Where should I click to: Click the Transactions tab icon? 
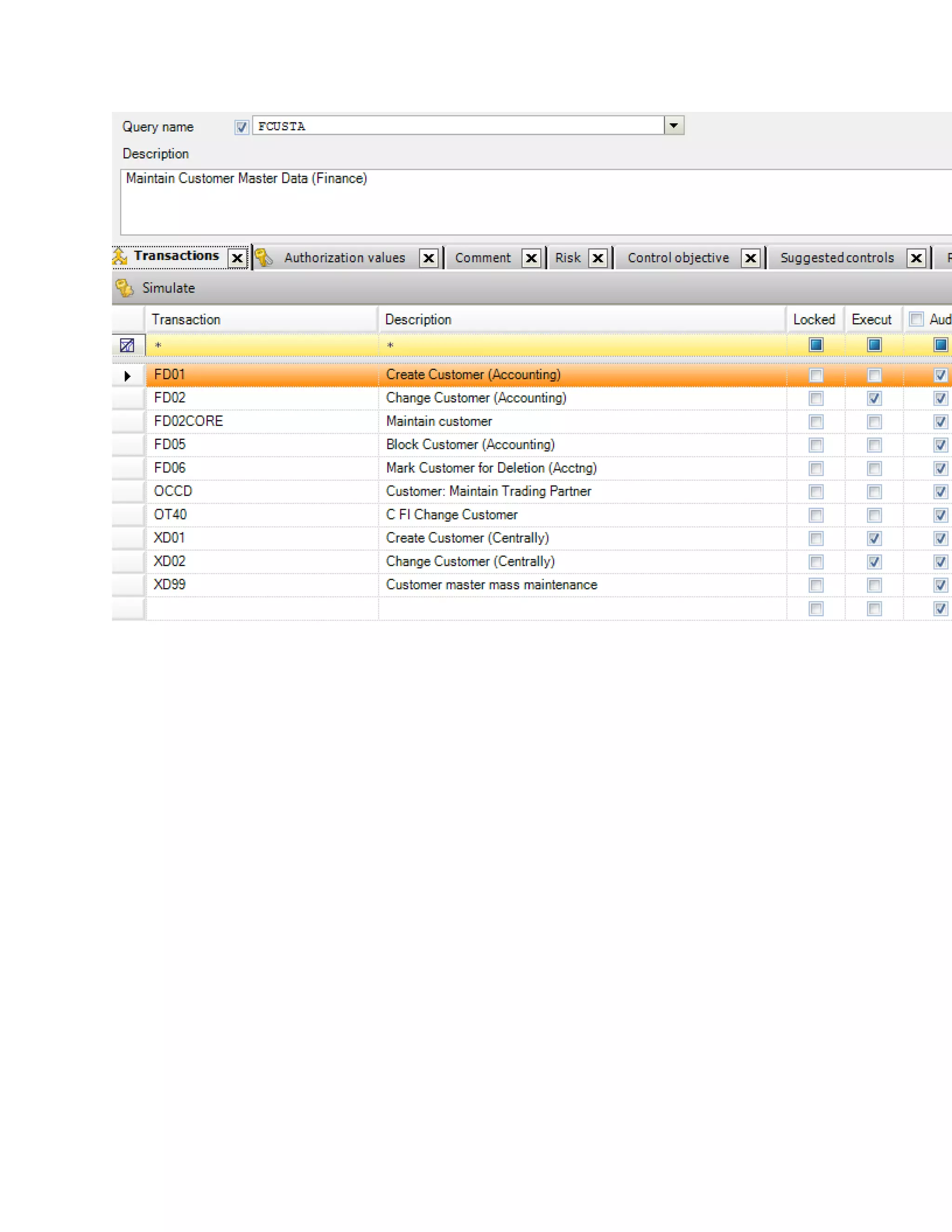point(119,257)
